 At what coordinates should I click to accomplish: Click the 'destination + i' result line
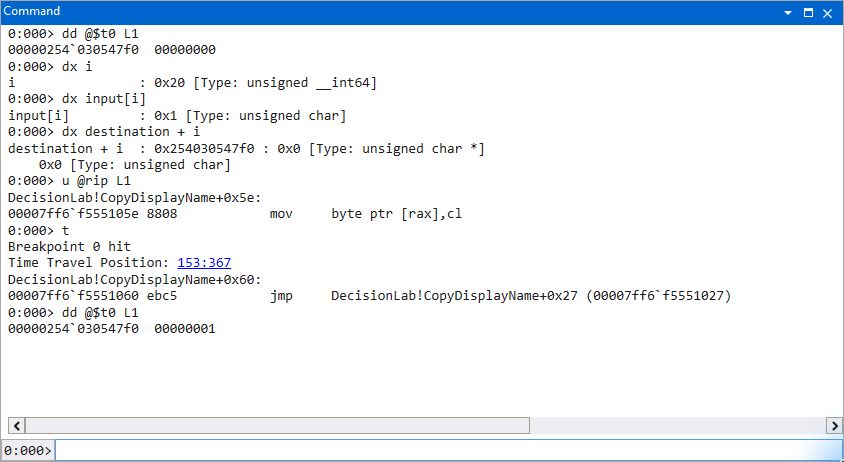point(246,149)
